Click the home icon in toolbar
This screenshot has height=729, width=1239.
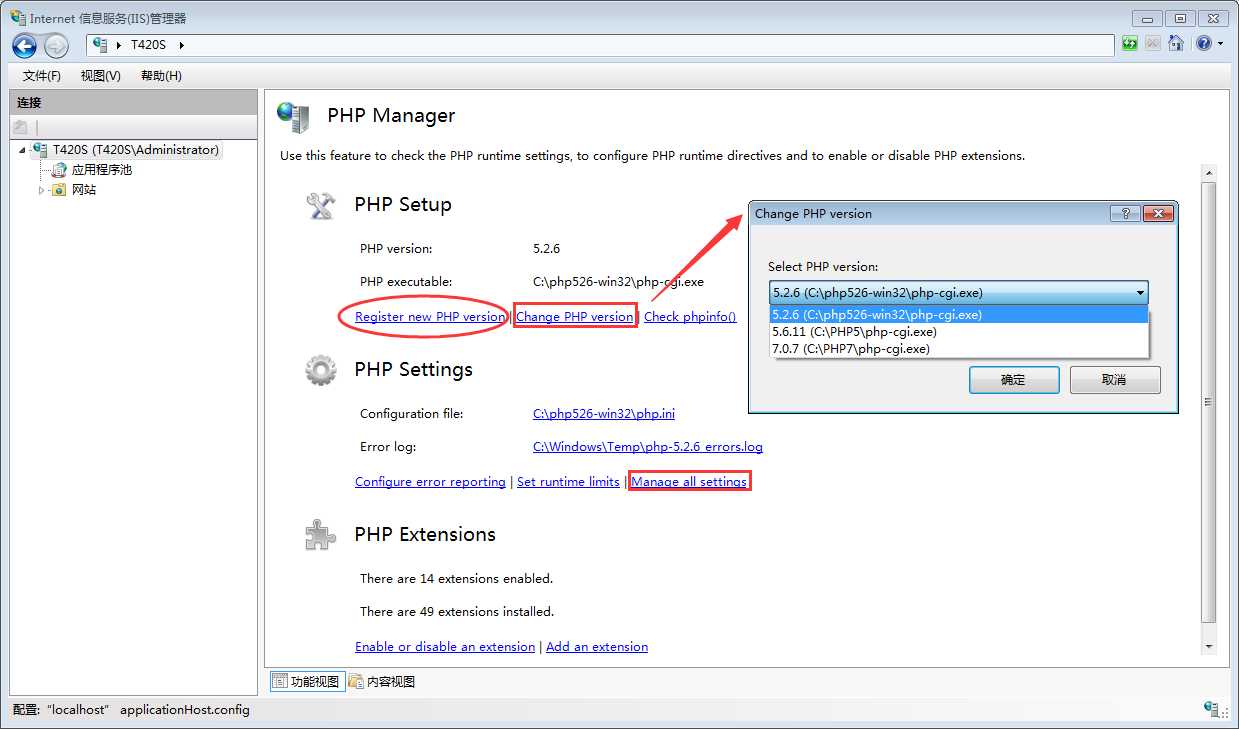click(1176, 44)
